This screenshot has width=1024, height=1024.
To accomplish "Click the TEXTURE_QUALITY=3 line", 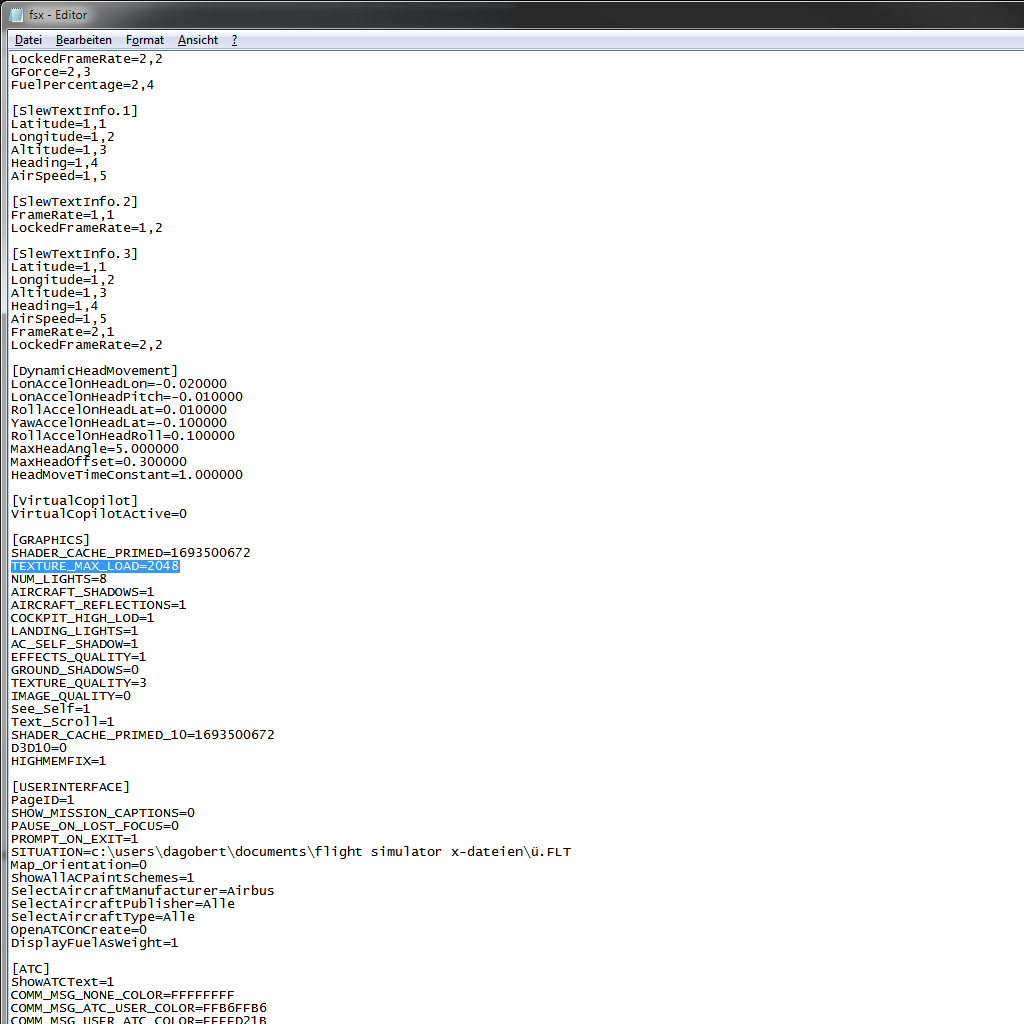I will click(x=78, y=683).
